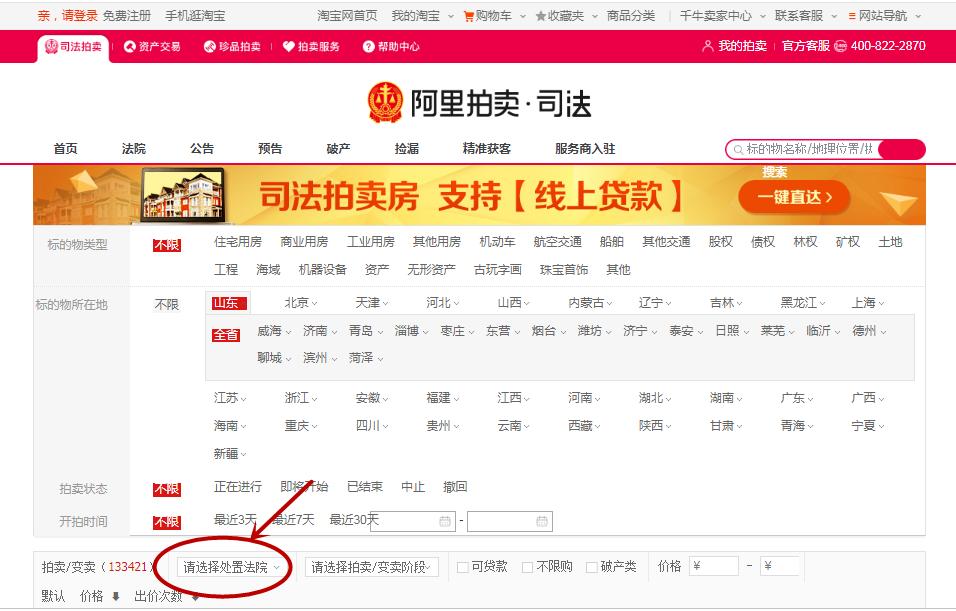The image size is (956, 611).
Task: Click the minimum price ¥ field
Action: pyautogui.click(x=713, y=566)
